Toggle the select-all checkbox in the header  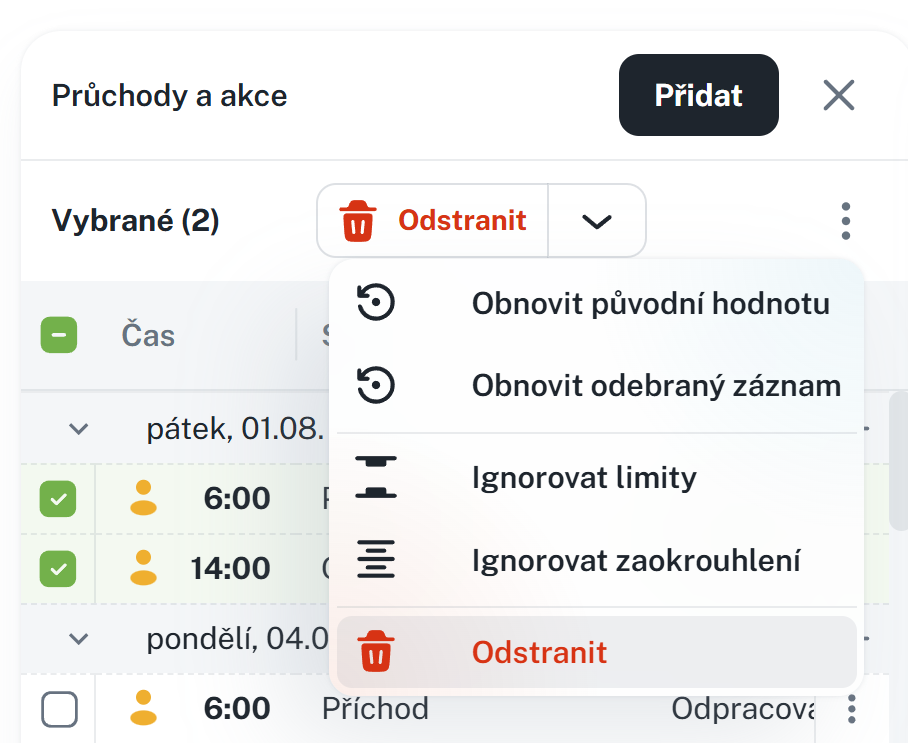[58, 335]
